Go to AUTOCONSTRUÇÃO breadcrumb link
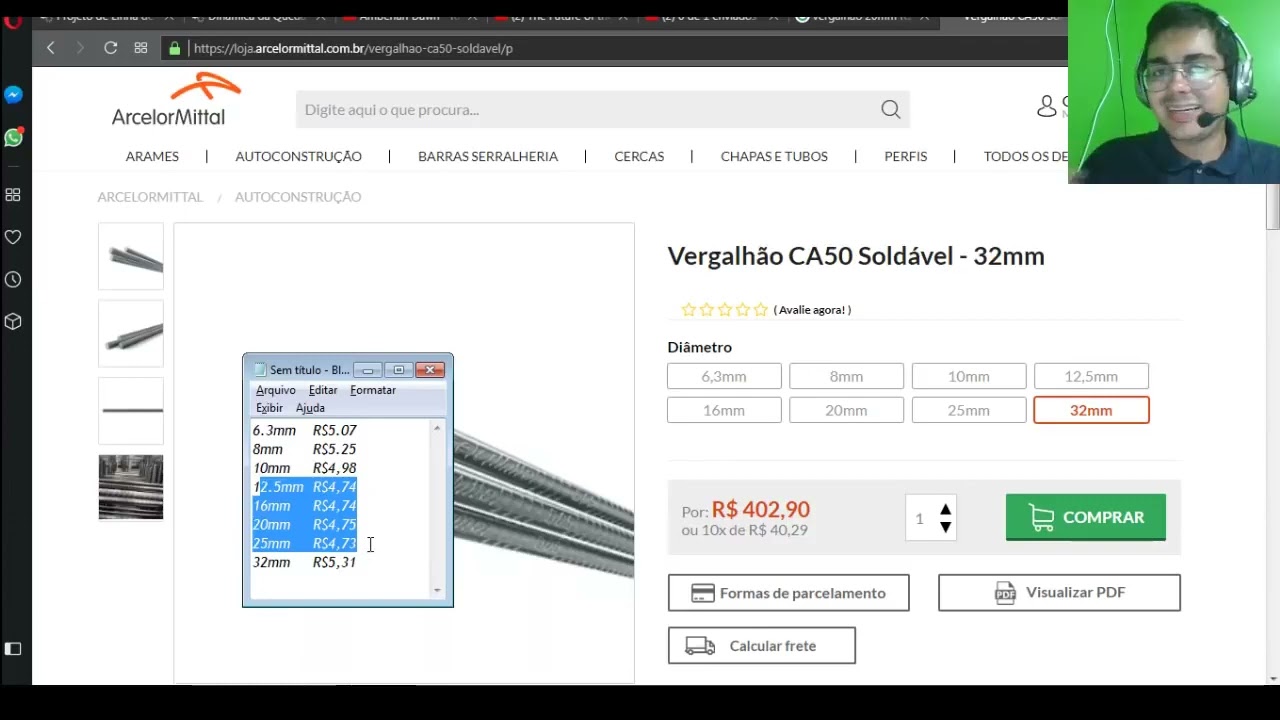Screen dimensions: 1280x720 click(298, 197)
